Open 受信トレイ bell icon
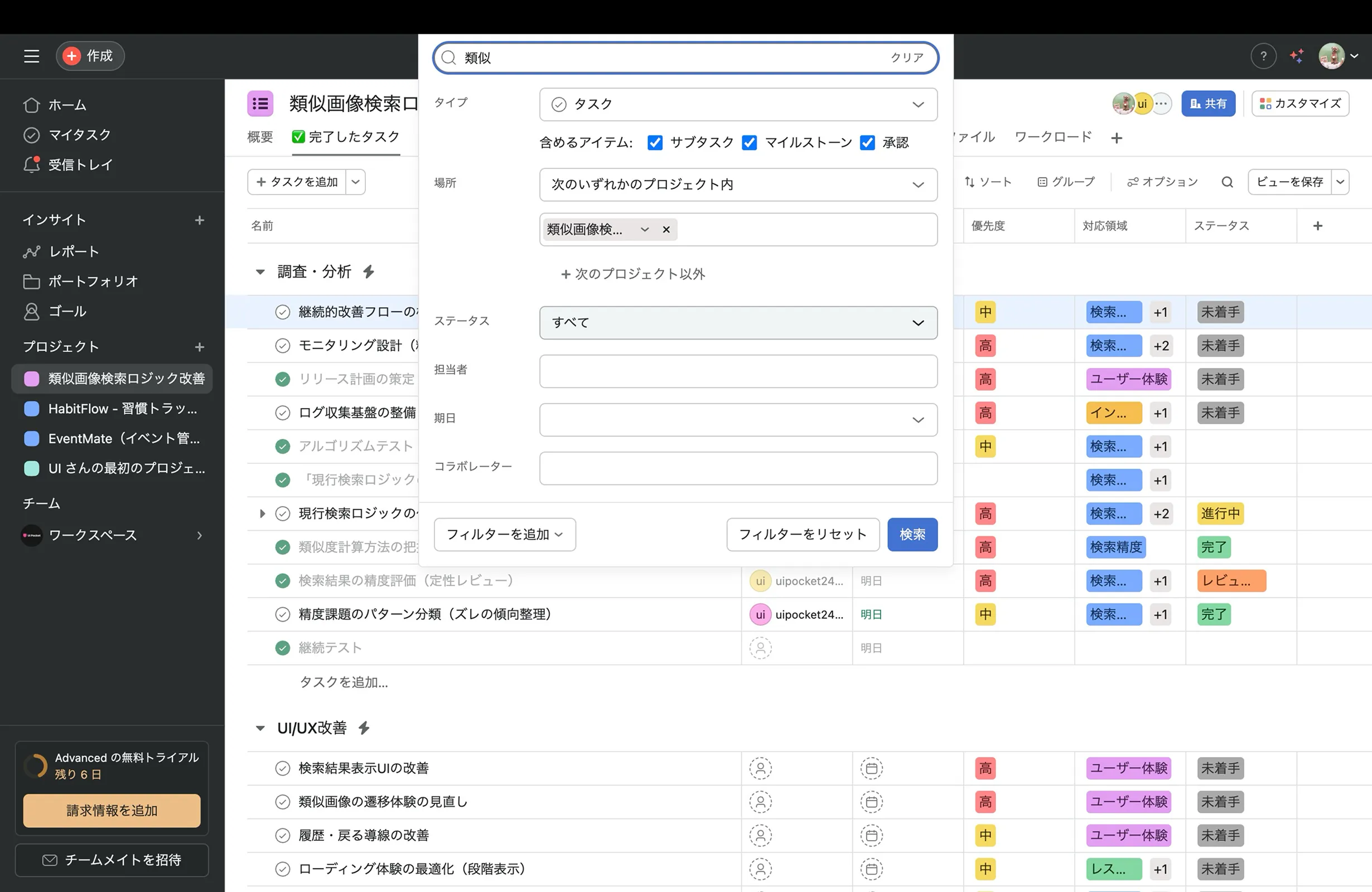This screenshot has height=892, width=1372. tap(31, 165)
